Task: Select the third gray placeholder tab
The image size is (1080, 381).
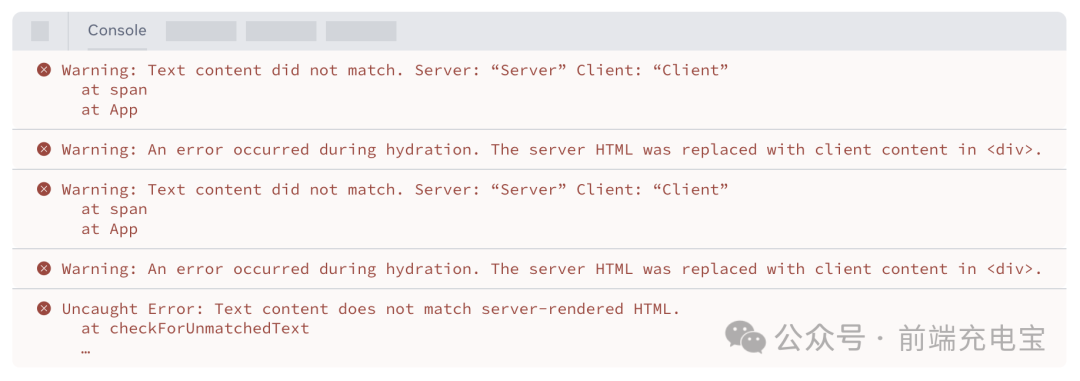Action: coord(361,31)
